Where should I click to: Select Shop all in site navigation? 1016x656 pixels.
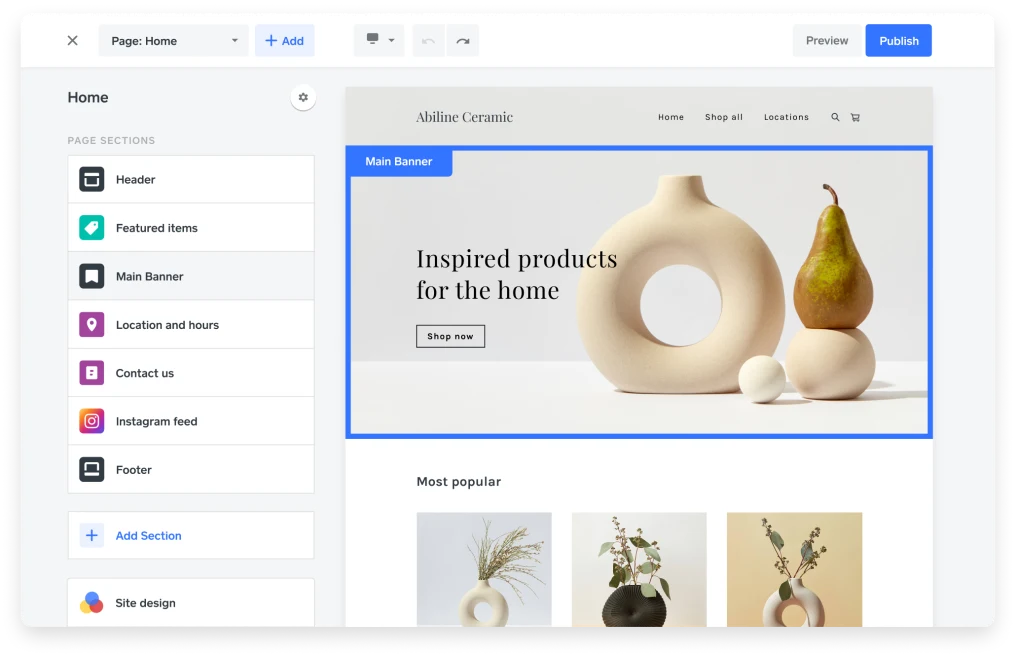[x=723, y=117]
